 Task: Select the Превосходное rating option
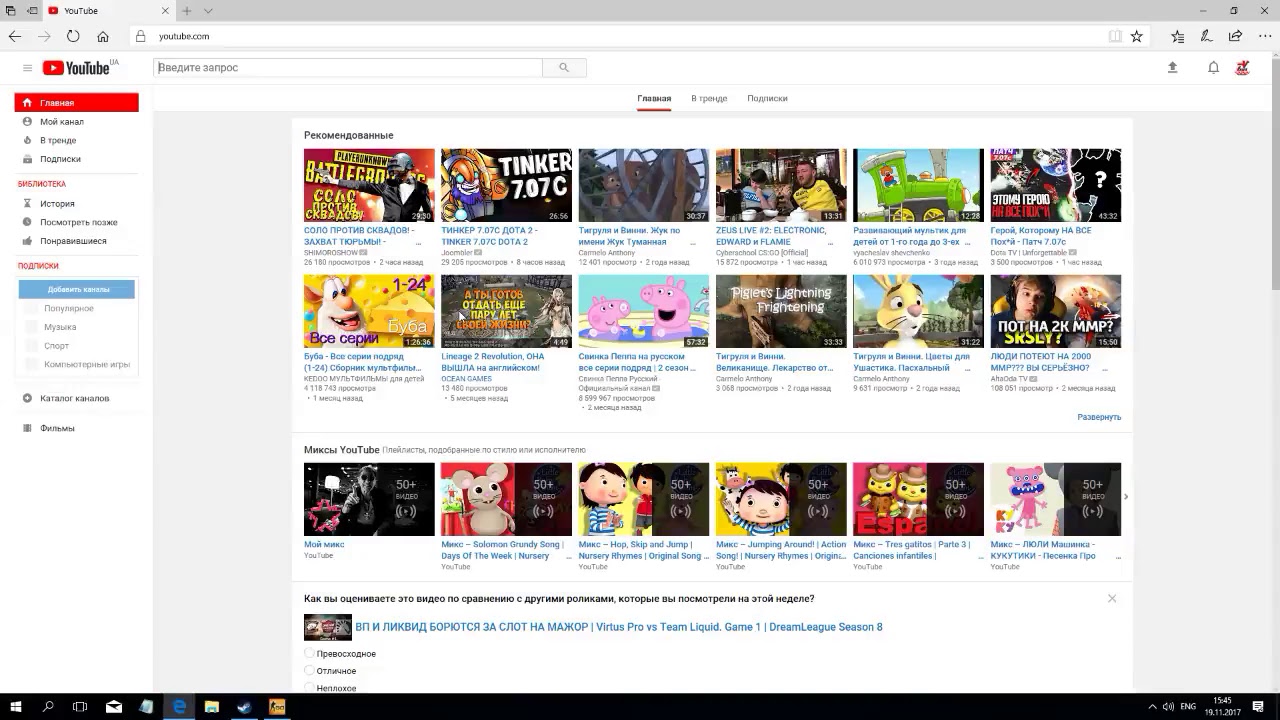pos(309,654)
